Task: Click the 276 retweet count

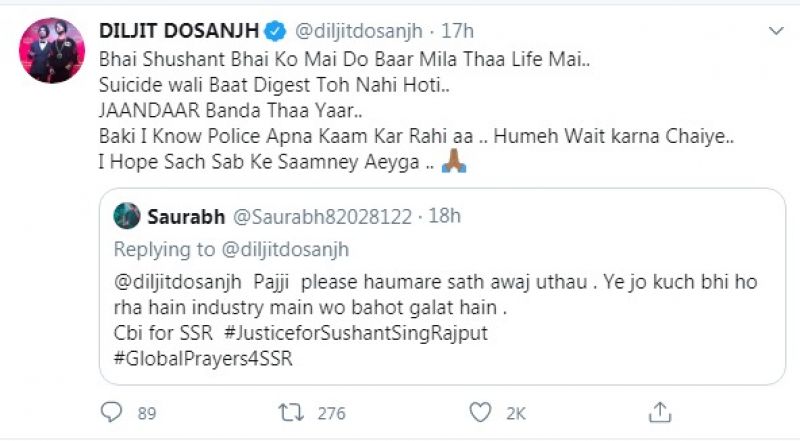Action: (332, 411)
